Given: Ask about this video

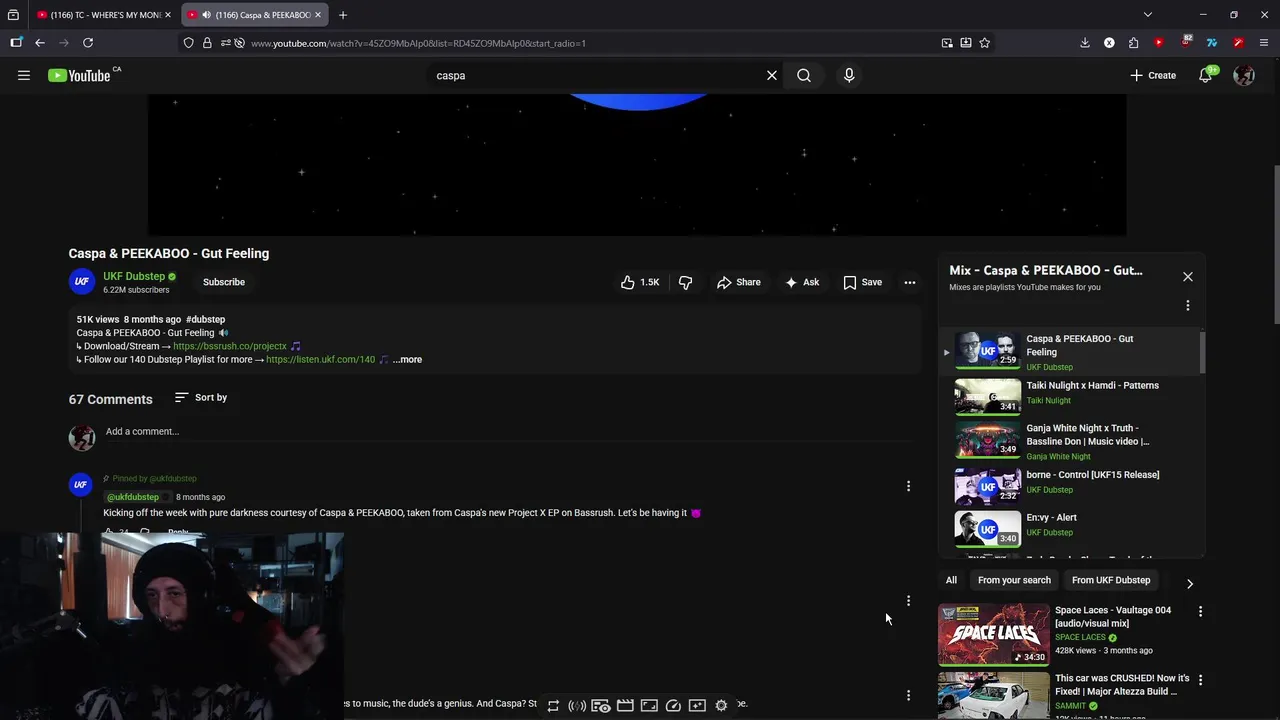Looking at the screenshot, I should 802,282.
